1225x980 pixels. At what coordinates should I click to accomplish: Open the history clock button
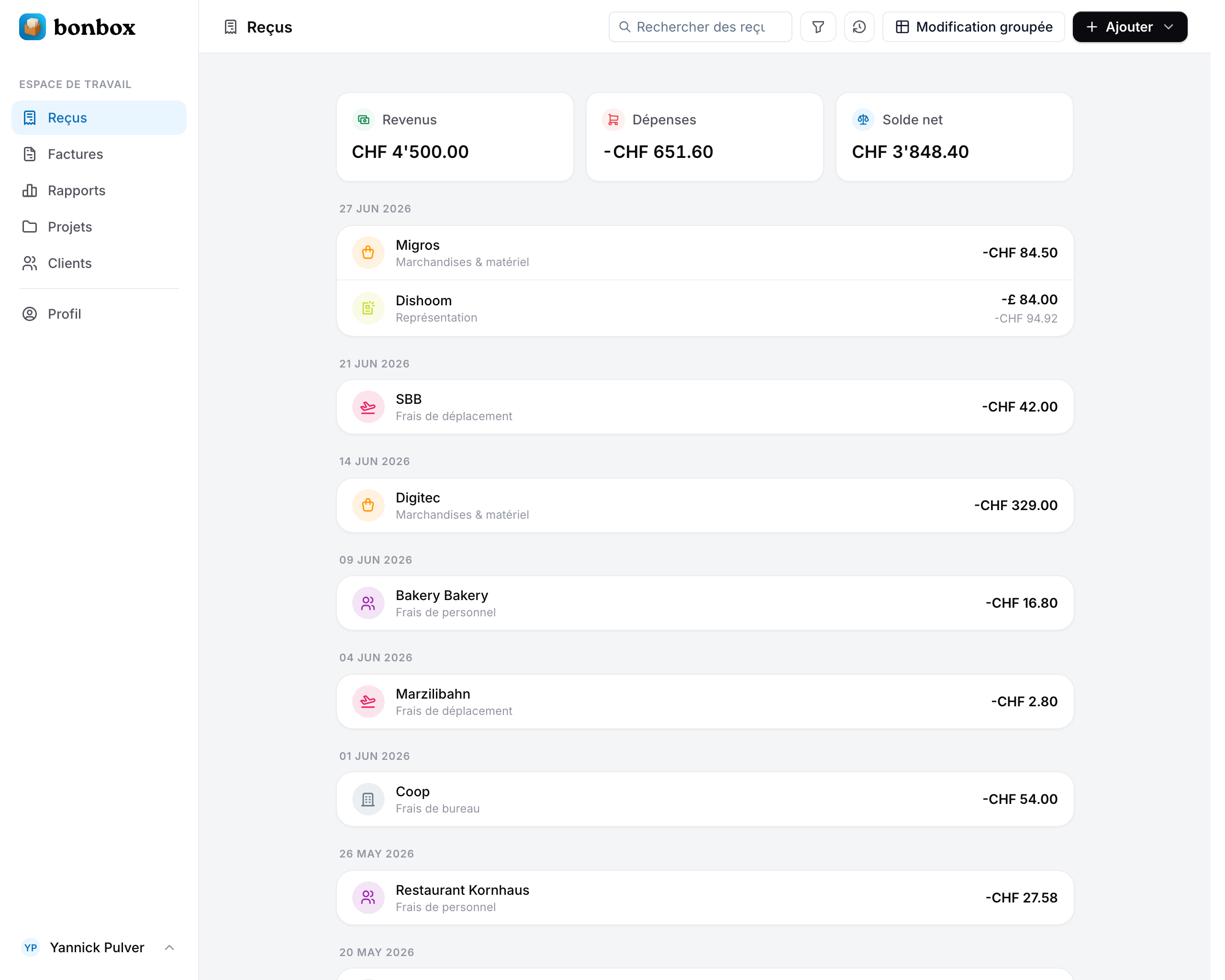[859, 27]
